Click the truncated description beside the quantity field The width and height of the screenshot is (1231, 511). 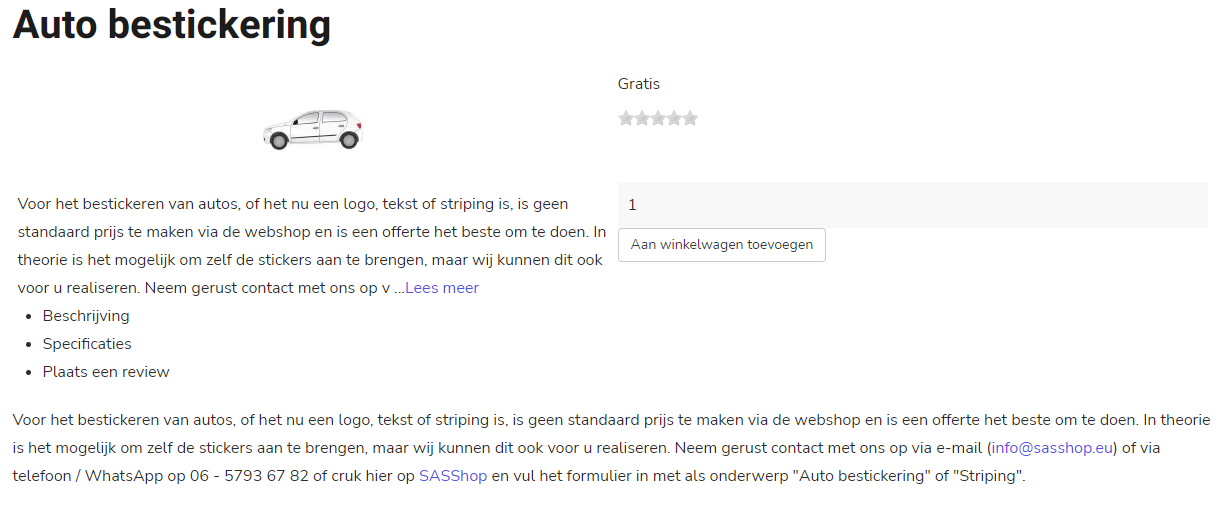[x=312, y=246]
